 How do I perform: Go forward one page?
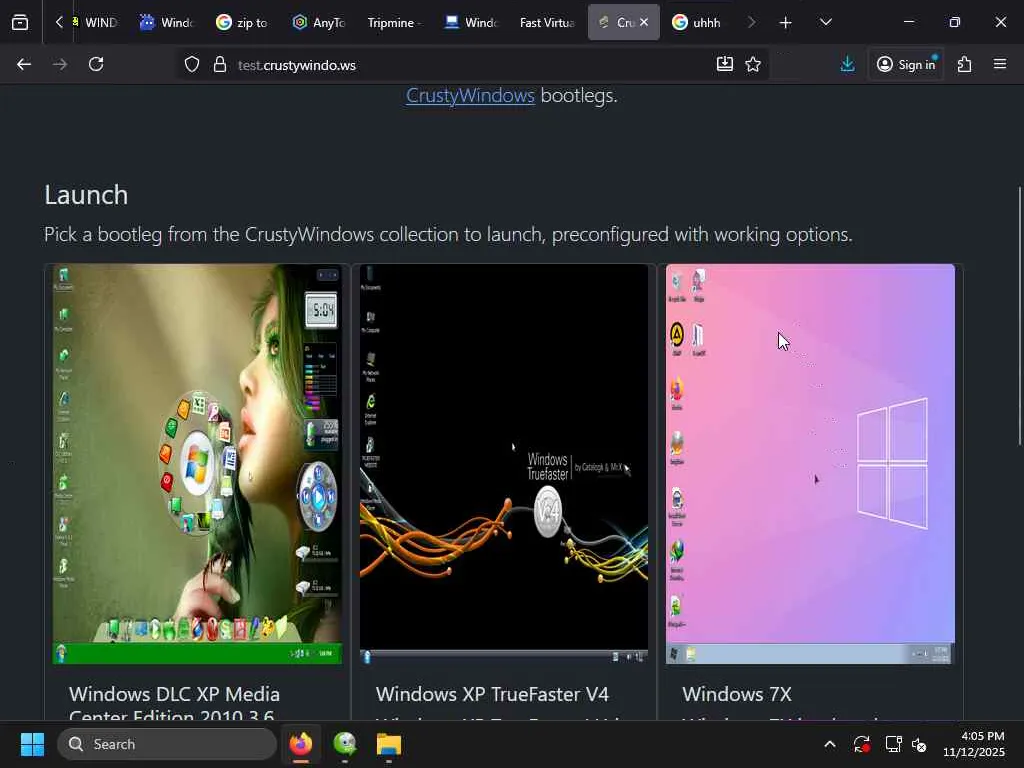[60, 64]
